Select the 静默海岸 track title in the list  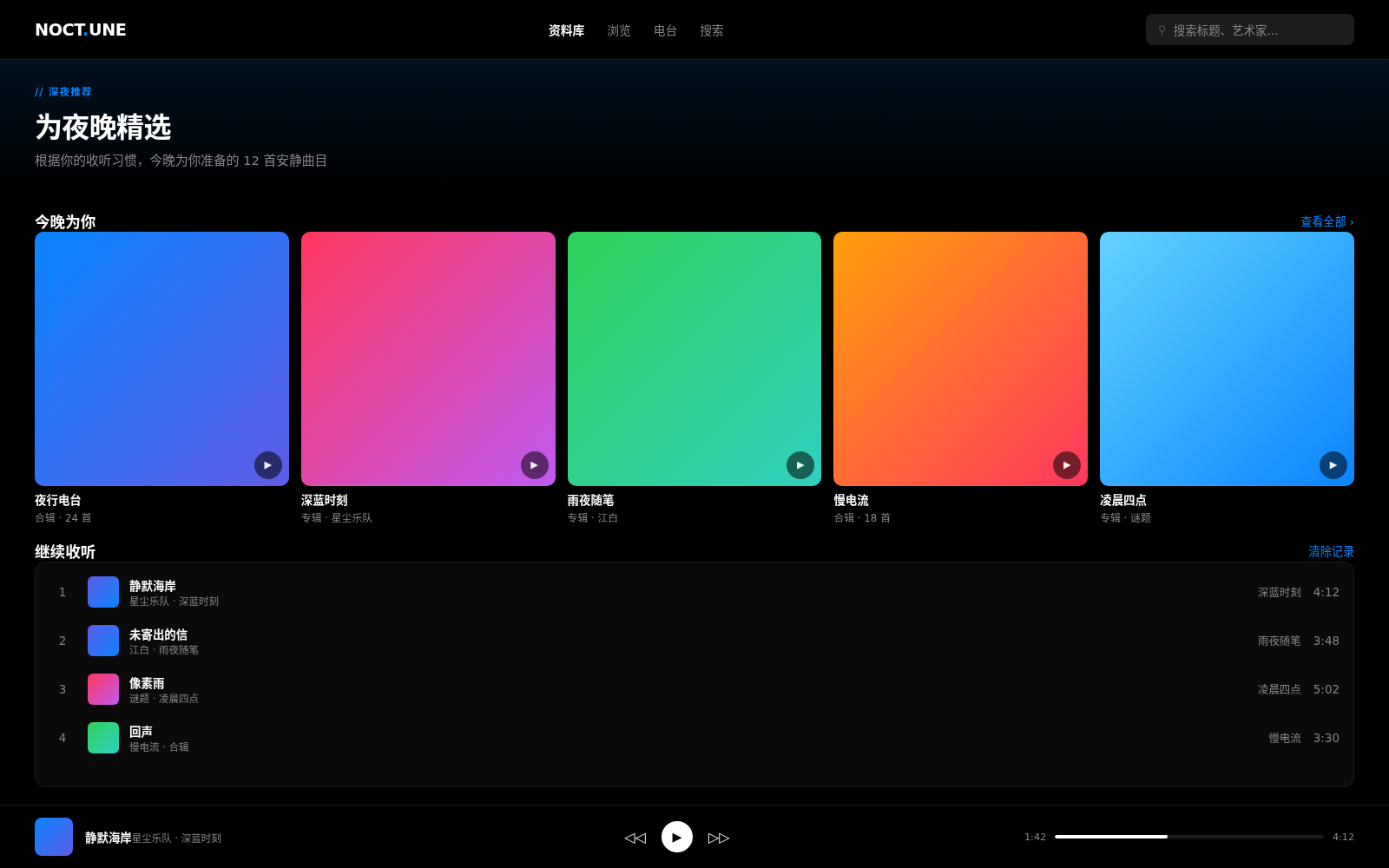point(153,586)
